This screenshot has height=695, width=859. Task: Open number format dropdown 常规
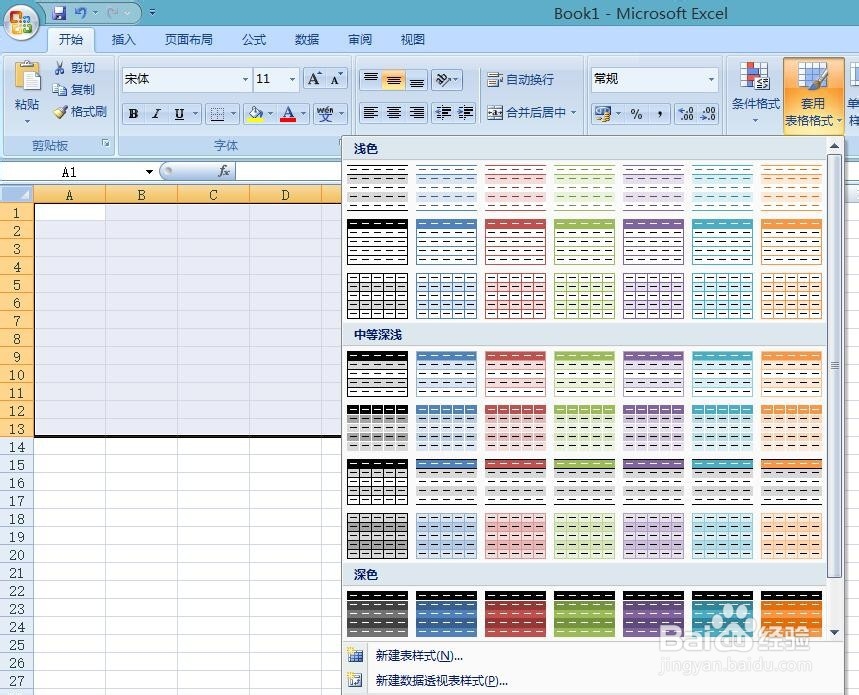click(x=711, y=79)
